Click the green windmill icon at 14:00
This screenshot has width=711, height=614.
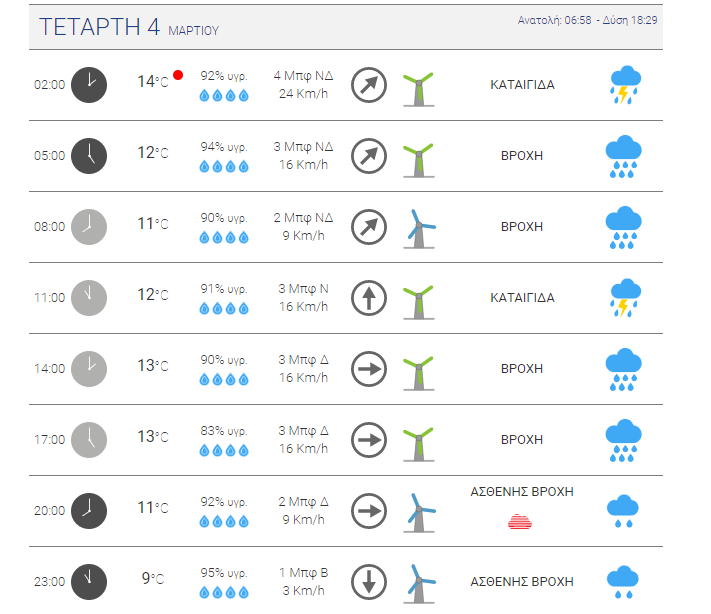(419, 373)
